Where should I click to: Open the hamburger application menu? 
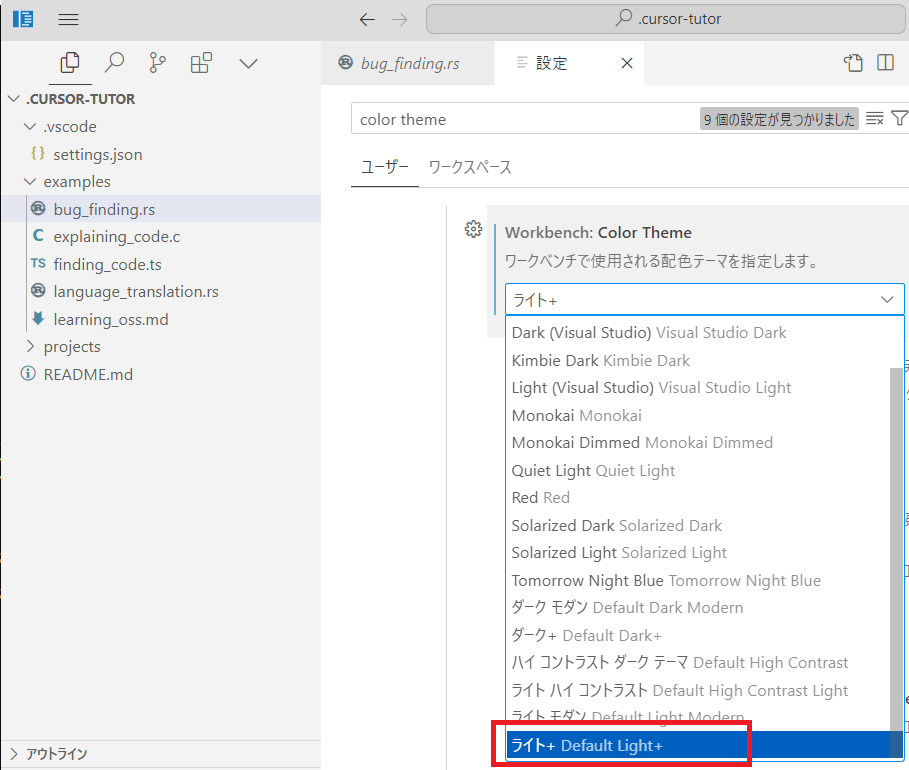[68, 19]
